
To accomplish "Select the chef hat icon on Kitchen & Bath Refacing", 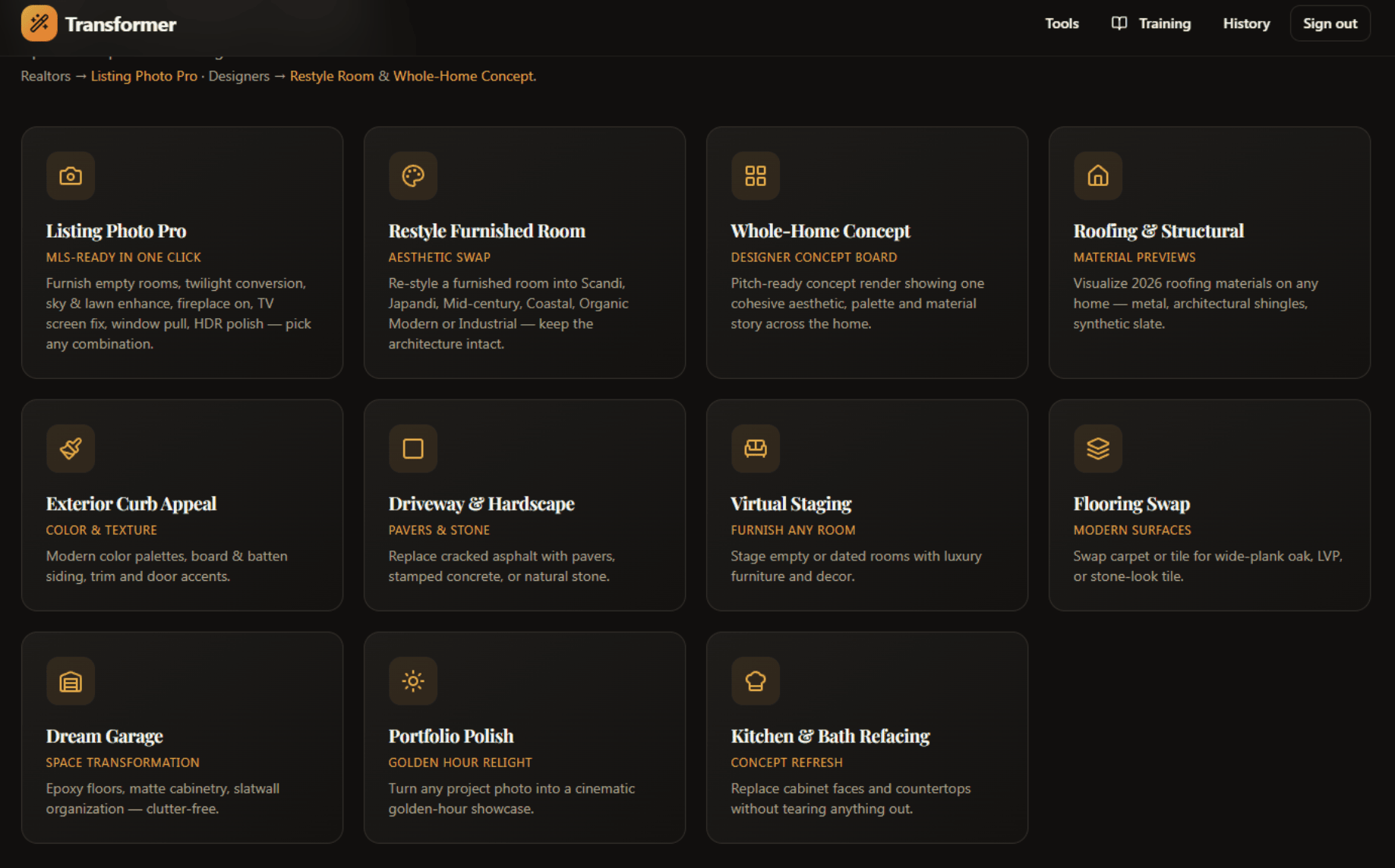I will [756, 681].
